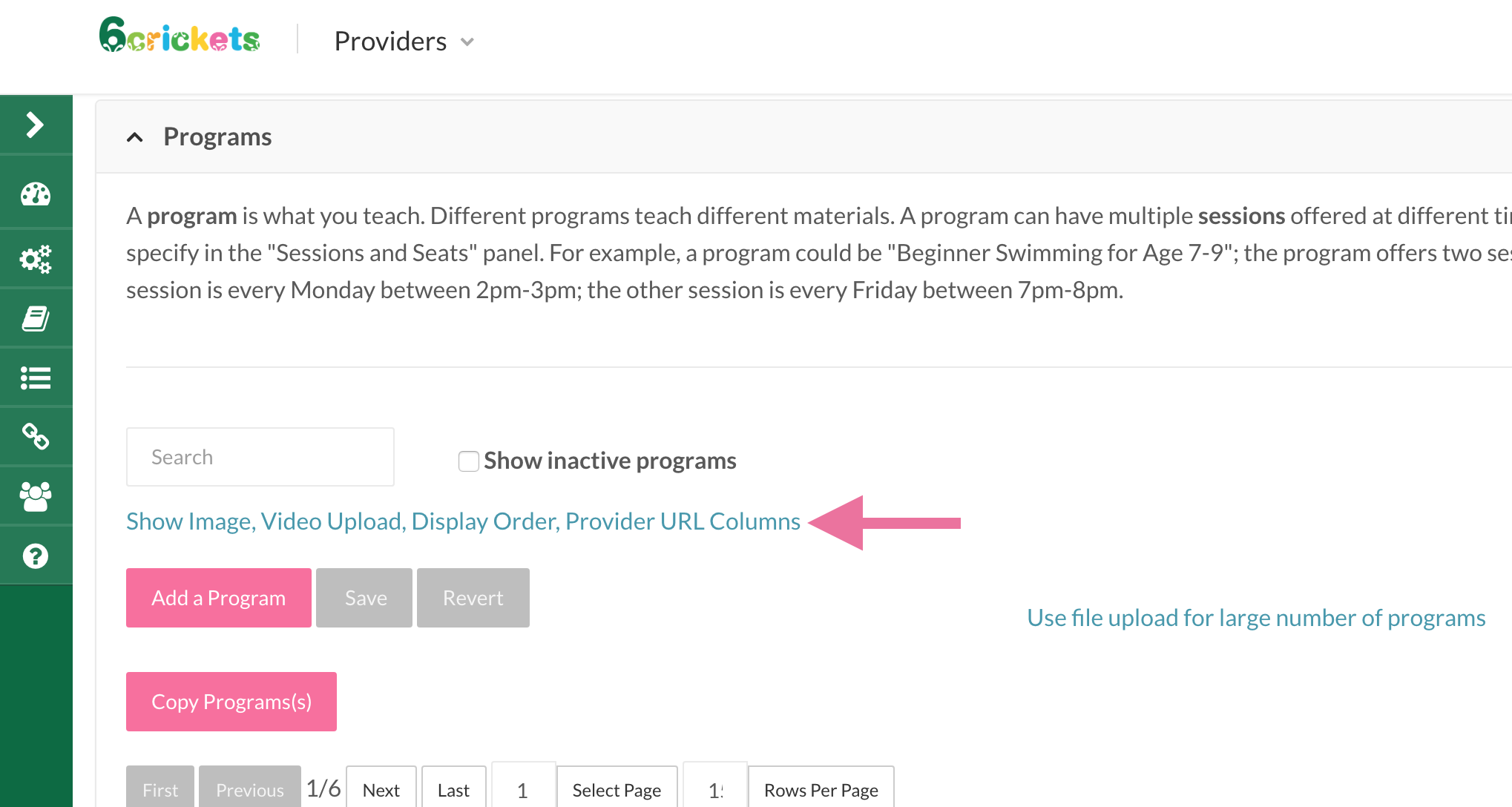Go to the Next page
This screenshot has width=1512, height=807.
coord(381,790)
